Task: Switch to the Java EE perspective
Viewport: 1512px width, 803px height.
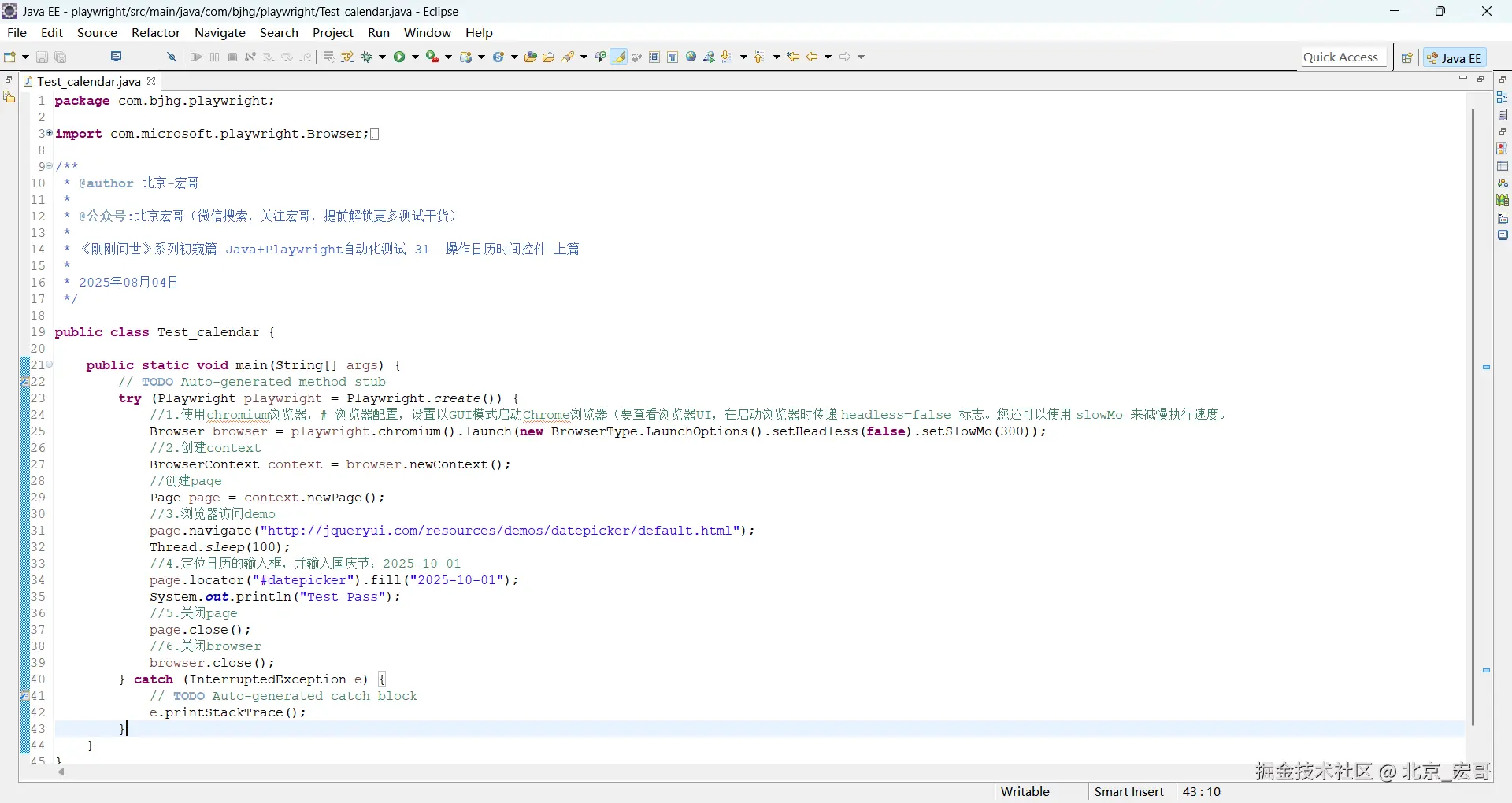Action: (x=1455, y=57)
